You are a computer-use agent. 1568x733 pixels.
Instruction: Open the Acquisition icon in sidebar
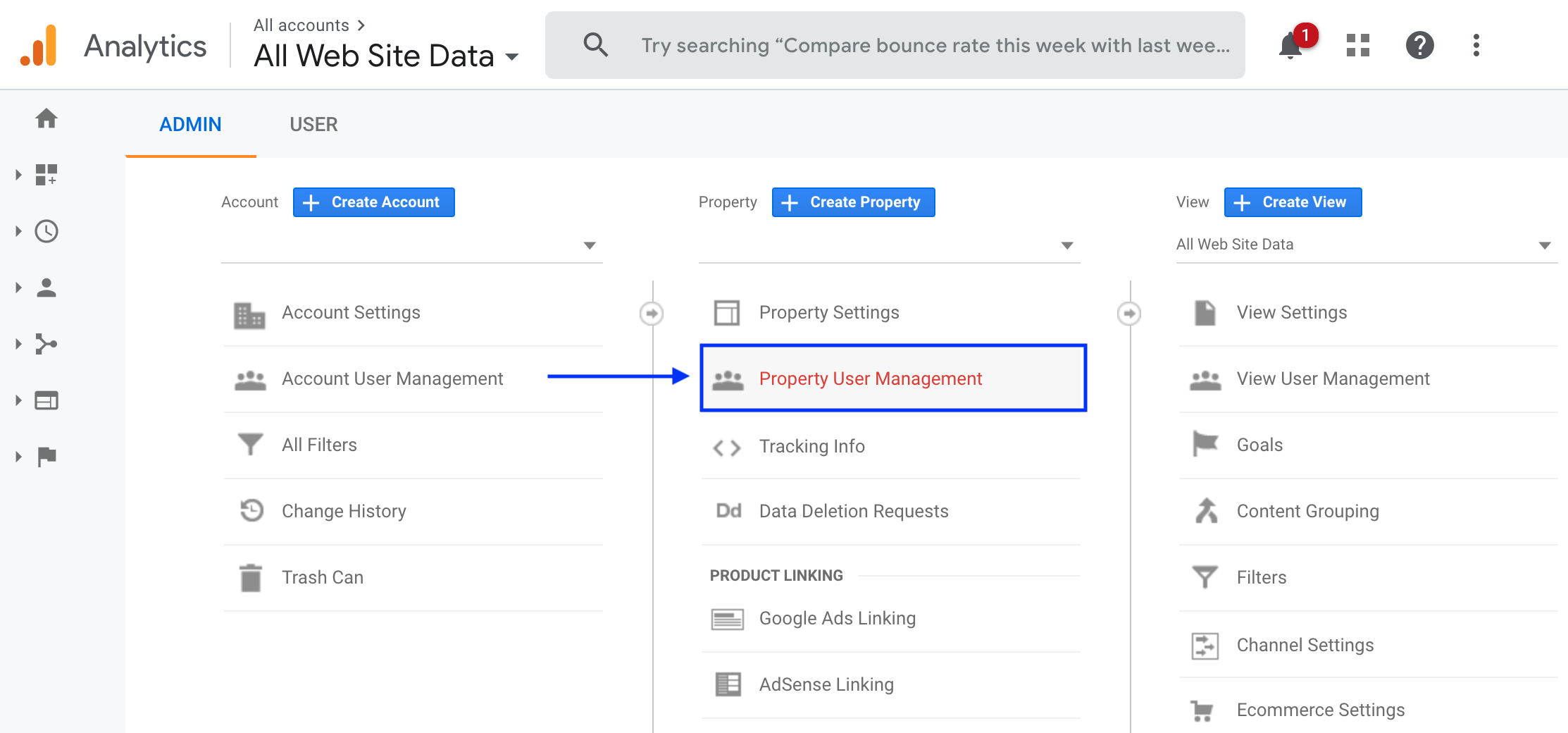point(46,344)
